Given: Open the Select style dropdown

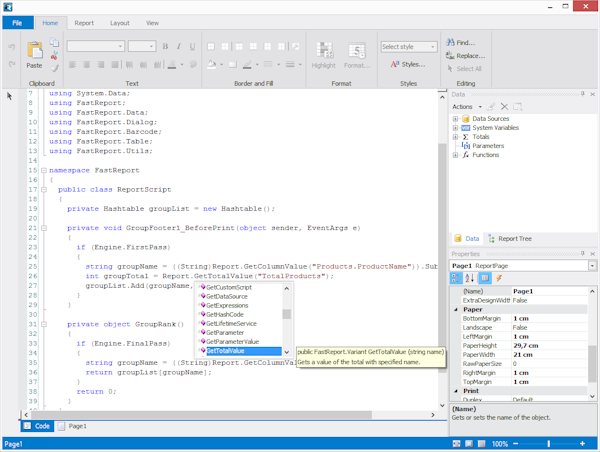Looking at the screenshot, I should (x=408, y=46).
